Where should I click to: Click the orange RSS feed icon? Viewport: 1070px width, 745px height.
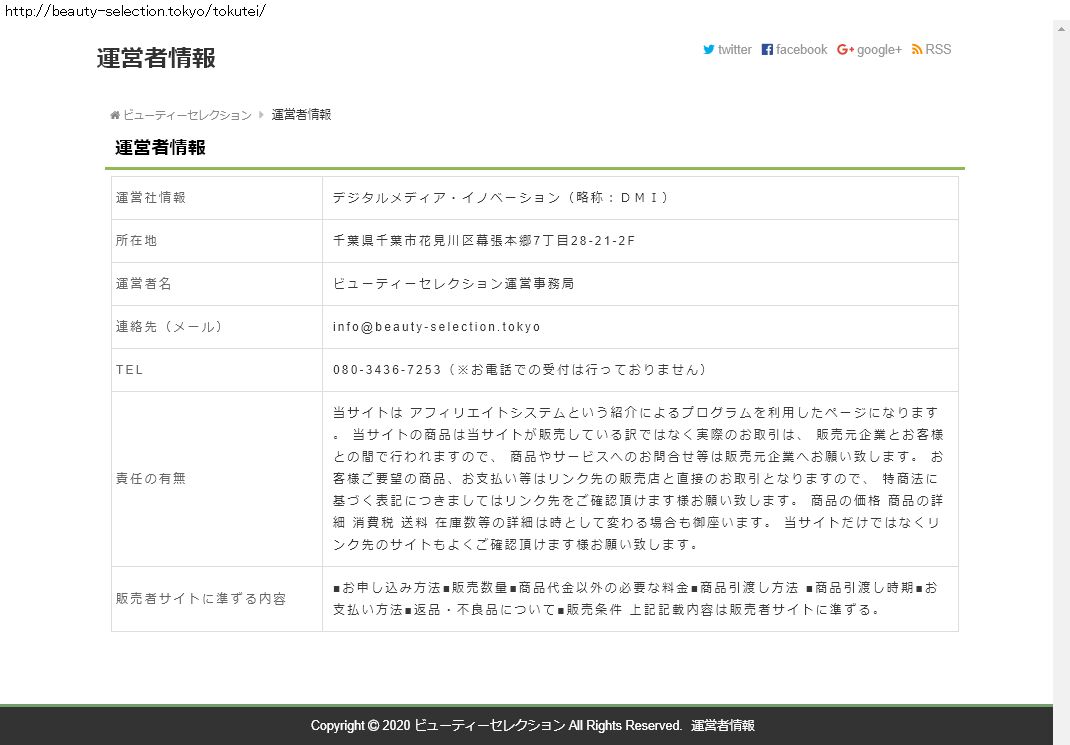point(917,49)
